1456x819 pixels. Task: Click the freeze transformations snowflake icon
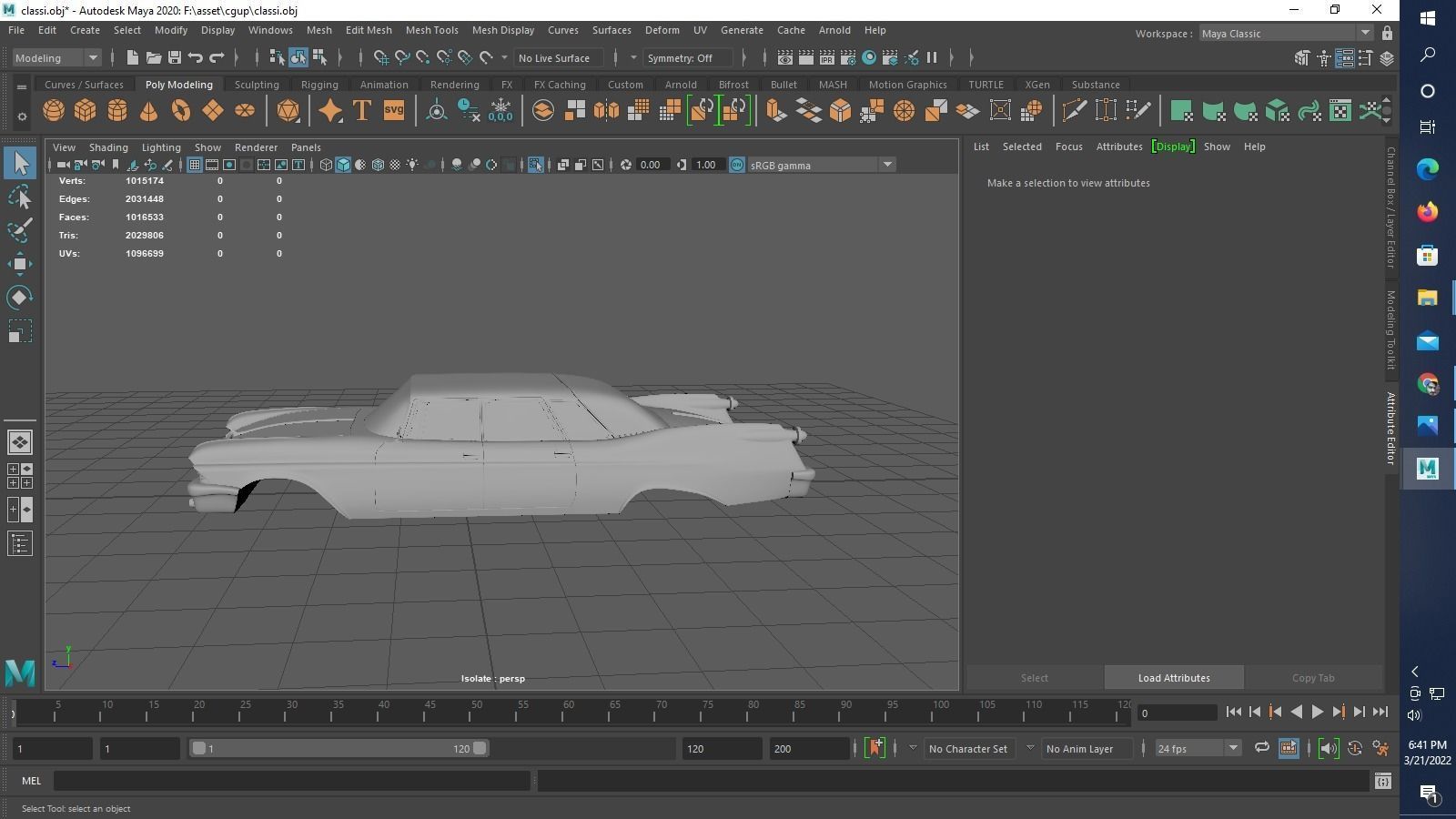[x=500, y=111]
